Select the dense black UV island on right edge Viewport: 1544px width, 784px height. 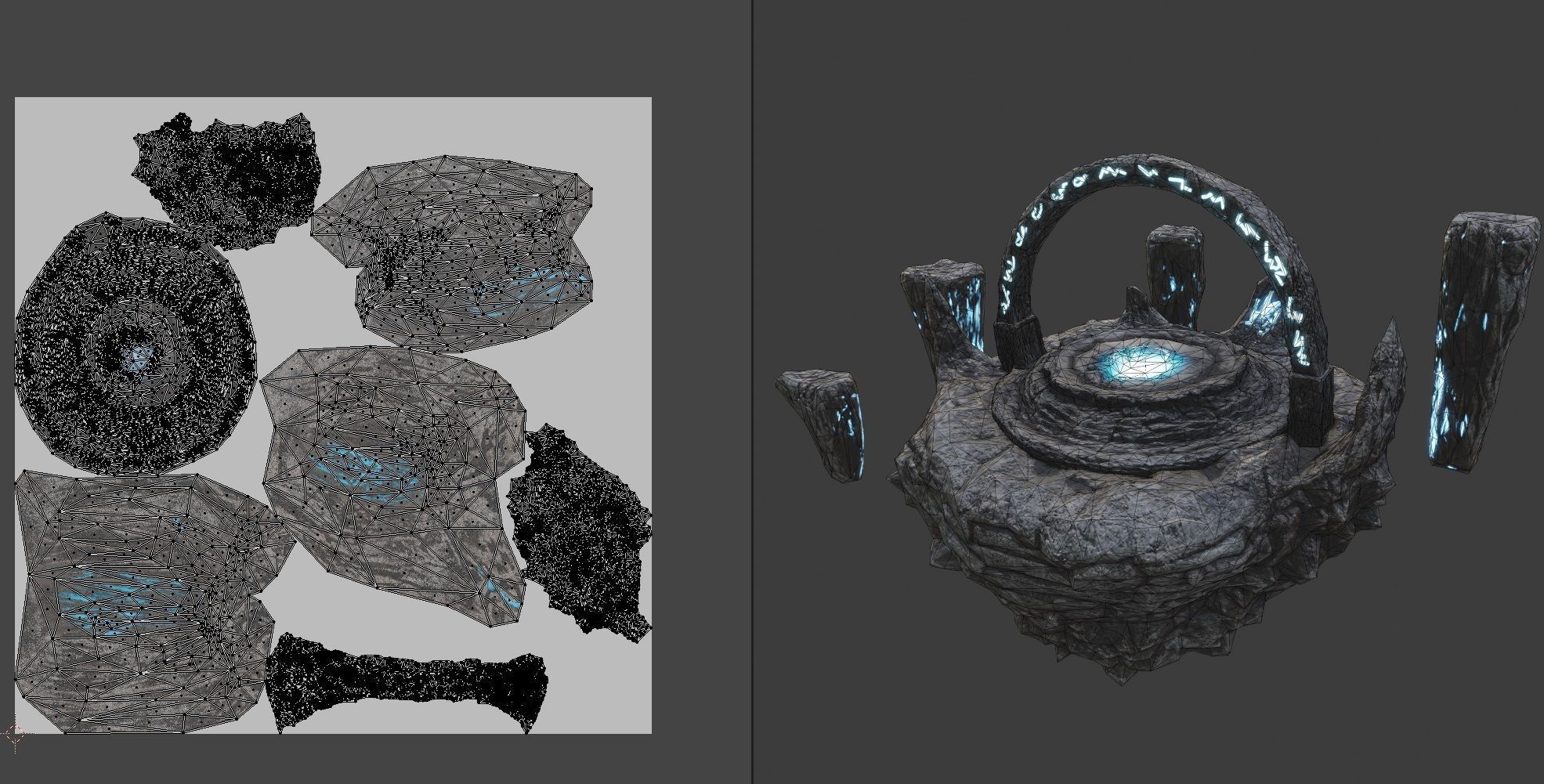point(581,533)
